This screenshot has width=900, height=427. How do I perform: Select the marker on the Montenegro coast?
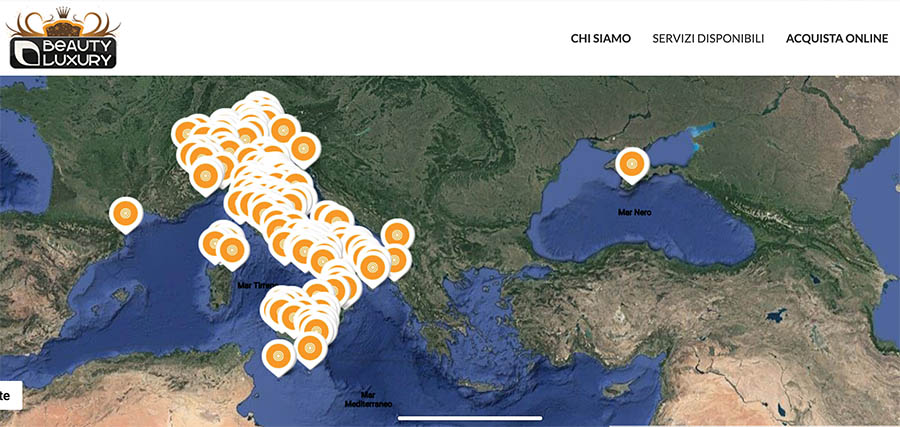click(397, 234)
